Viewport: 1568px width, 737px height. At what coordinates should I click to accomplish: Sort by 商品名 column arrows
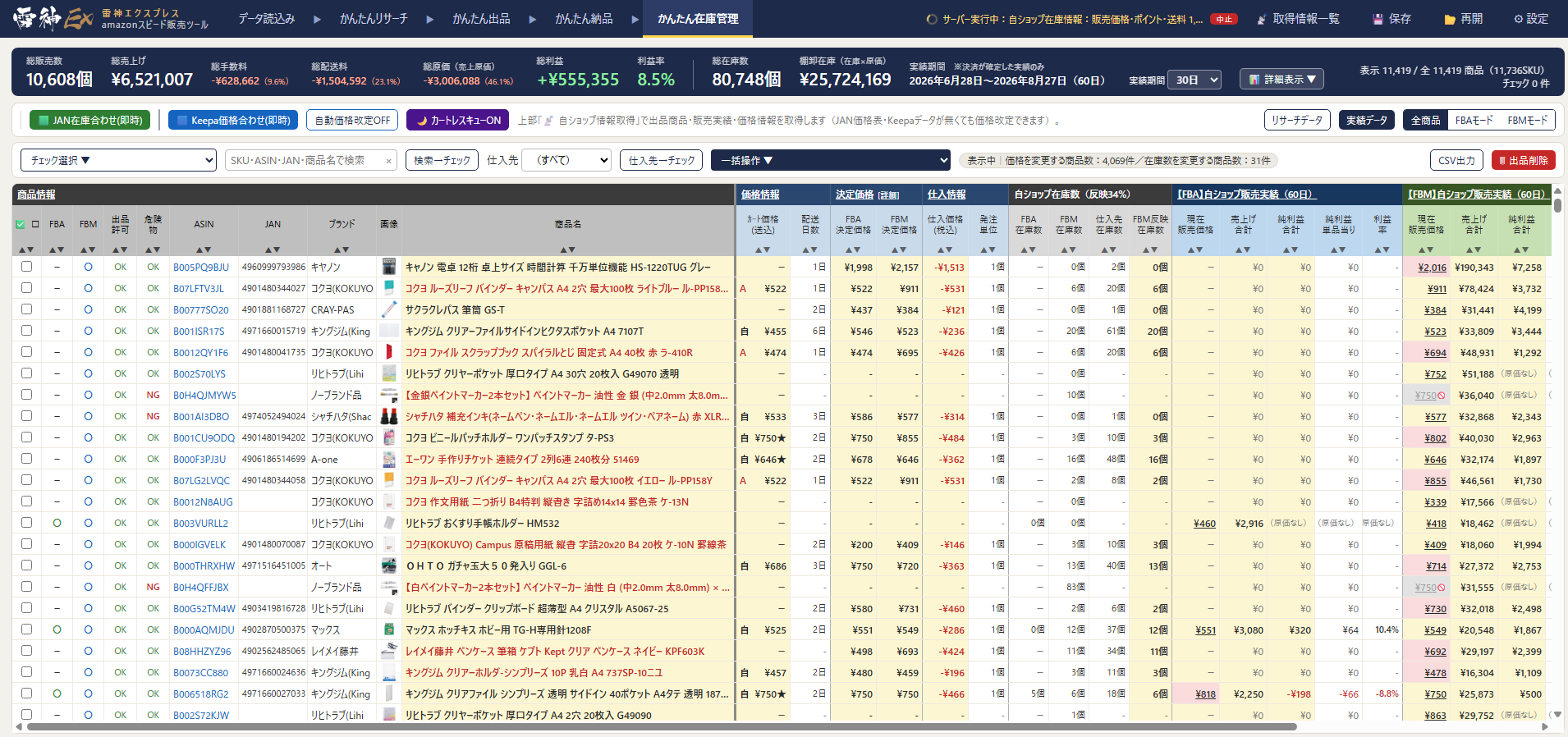point(567,249)
